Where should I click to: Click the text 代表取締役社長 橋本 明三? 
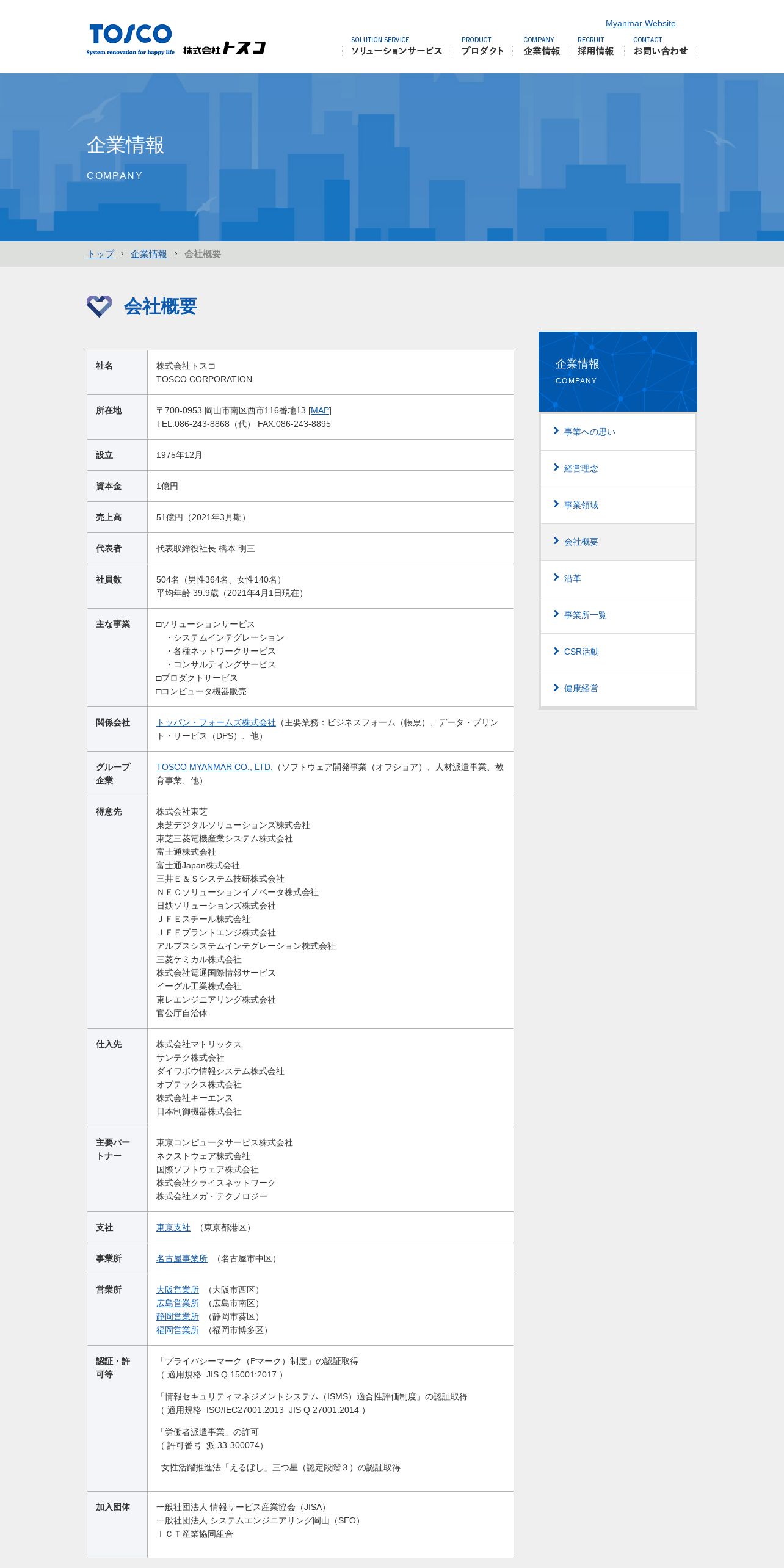(x=206, y=548)
